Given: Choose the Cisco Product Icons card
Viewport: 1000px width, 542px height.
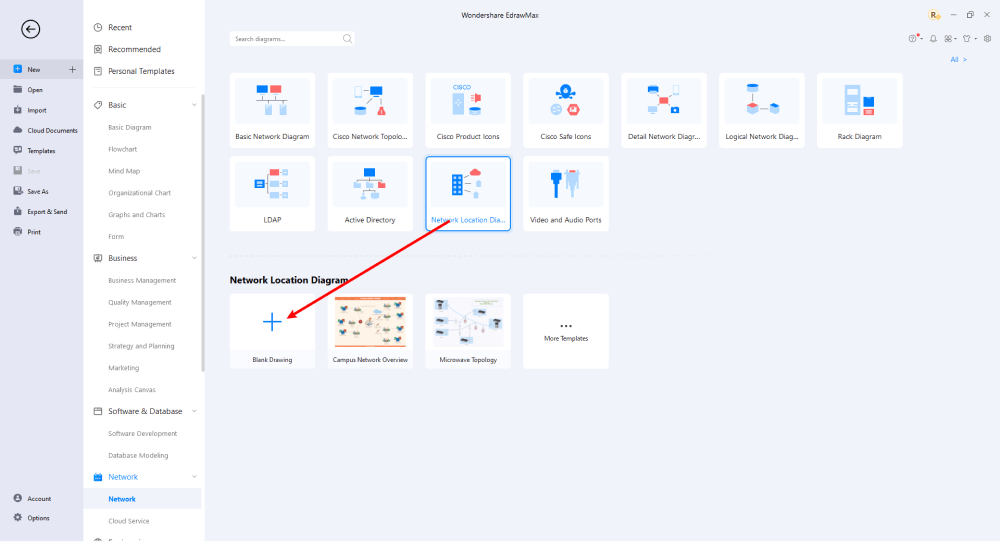Looking at the screenshot, I should tap(468, 110).
